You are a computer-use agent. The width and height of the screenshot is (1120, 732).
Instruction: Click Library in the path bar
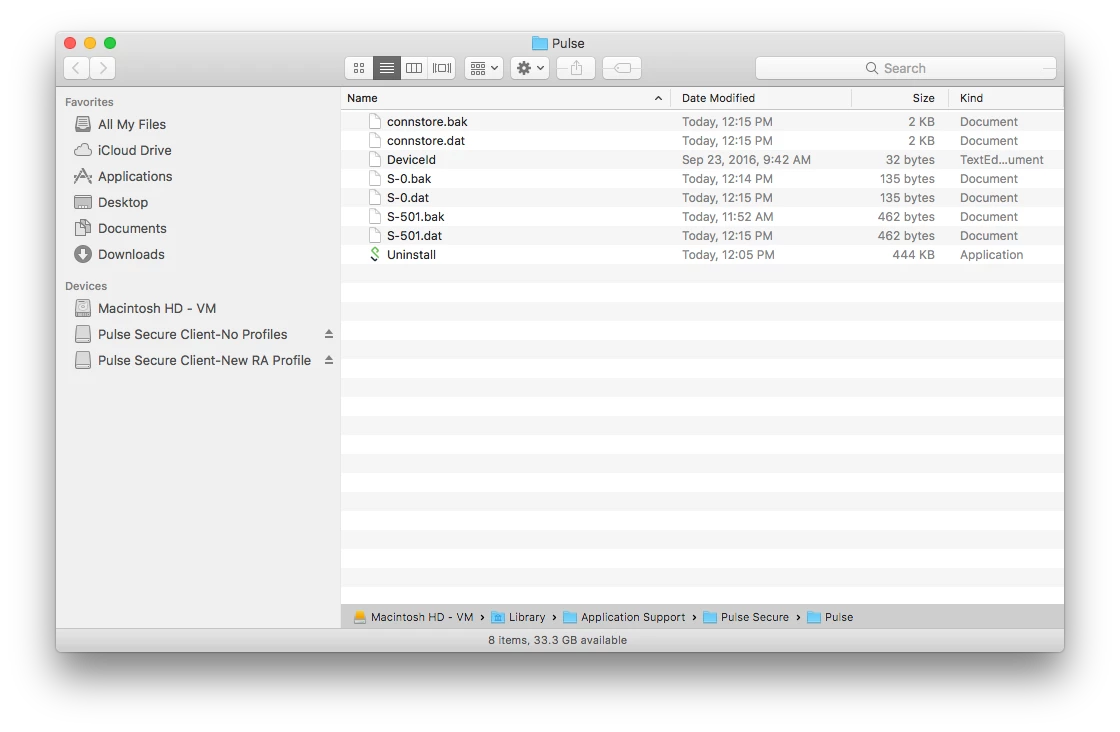click(x=519, y=617)
